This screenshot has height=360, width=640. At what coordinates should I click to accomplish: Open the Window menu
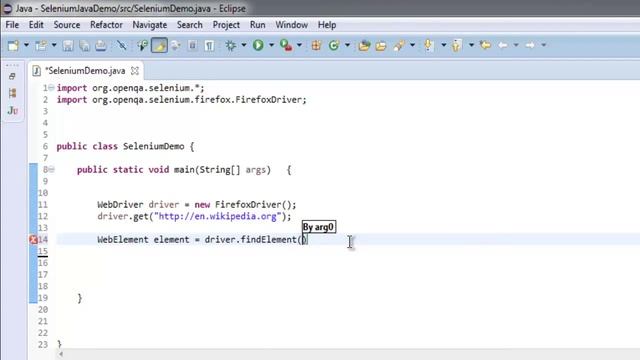(291, 25)
